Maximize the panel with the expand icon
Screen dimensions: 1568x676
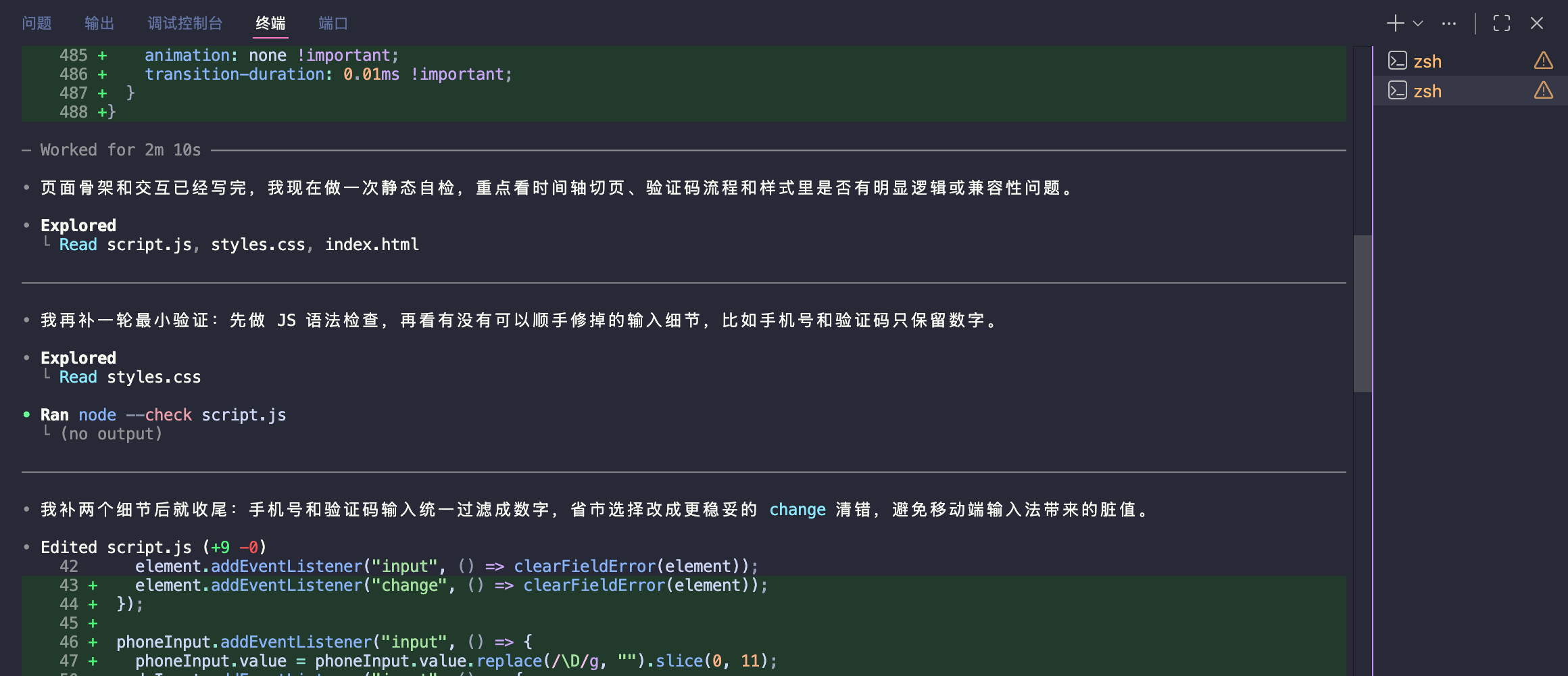(1502, 22)
